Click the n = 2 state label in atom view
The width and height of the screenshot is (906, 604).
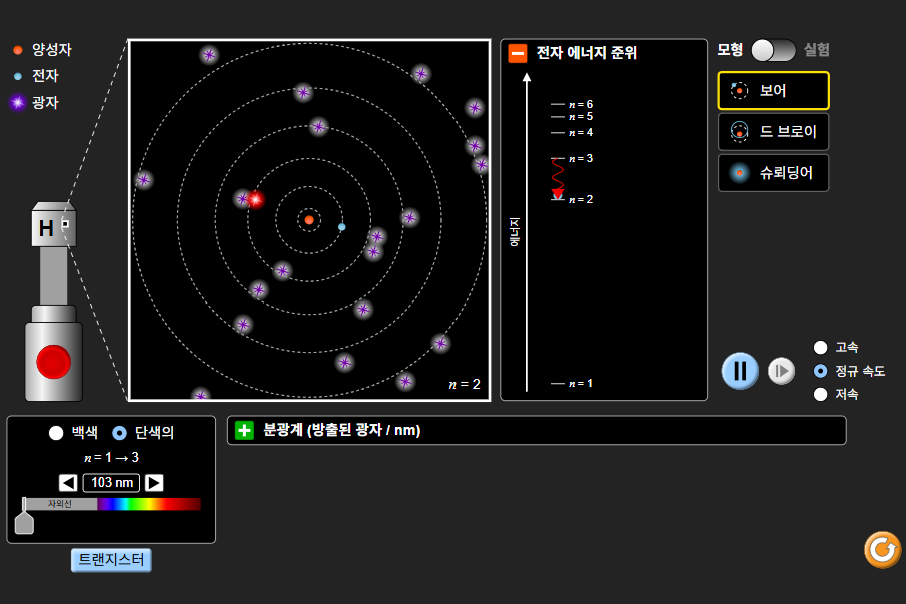(465, 384)
